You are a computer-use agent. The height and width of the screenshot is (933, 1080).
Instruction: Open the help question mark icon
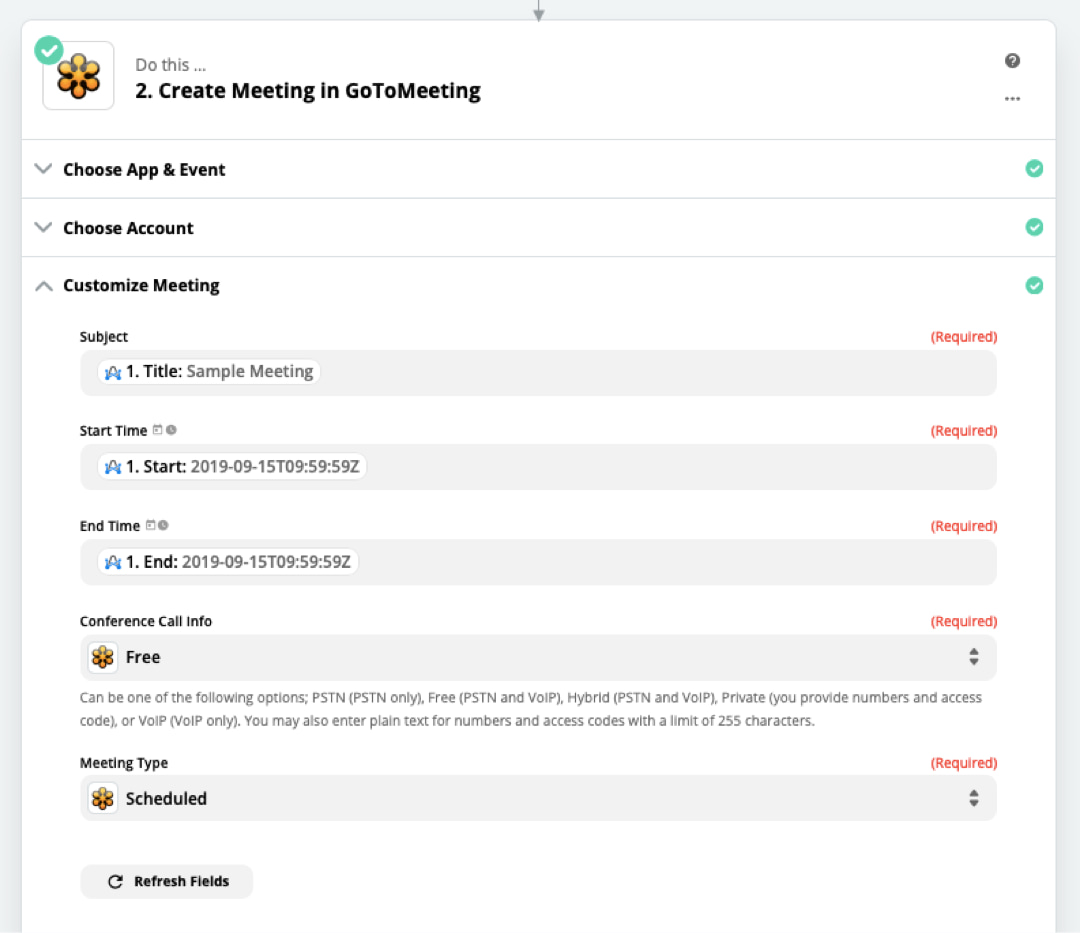(1012, 61)
